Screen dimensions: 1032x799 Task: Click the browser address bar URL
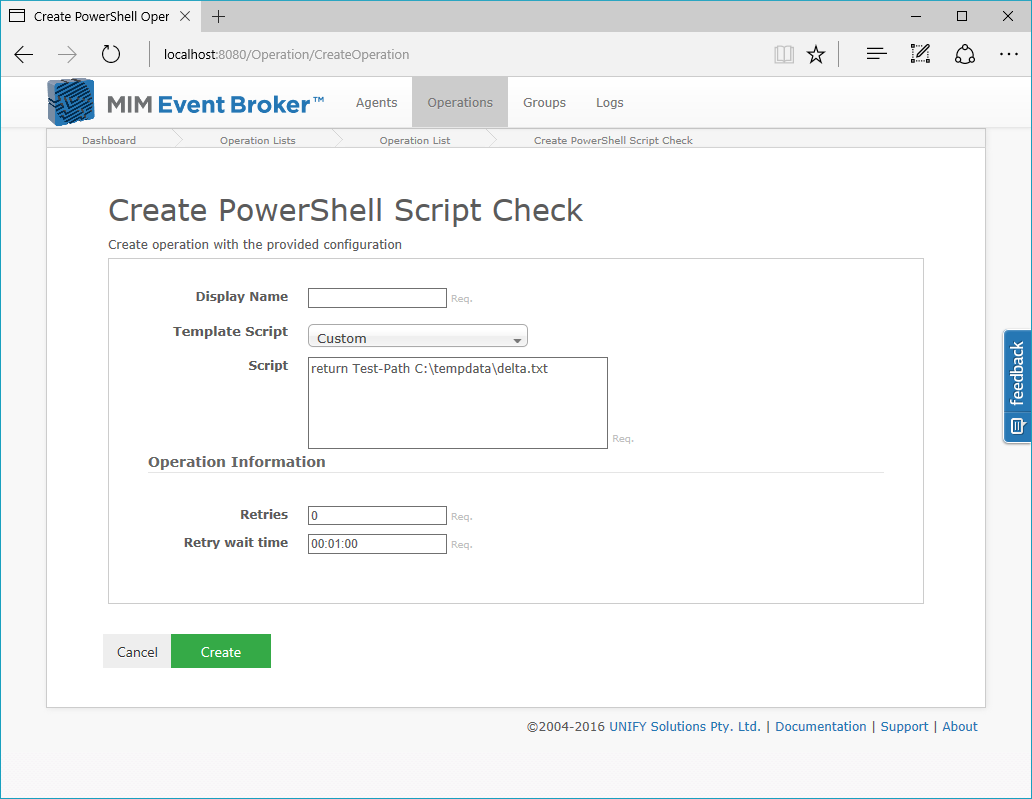[286, 55]
